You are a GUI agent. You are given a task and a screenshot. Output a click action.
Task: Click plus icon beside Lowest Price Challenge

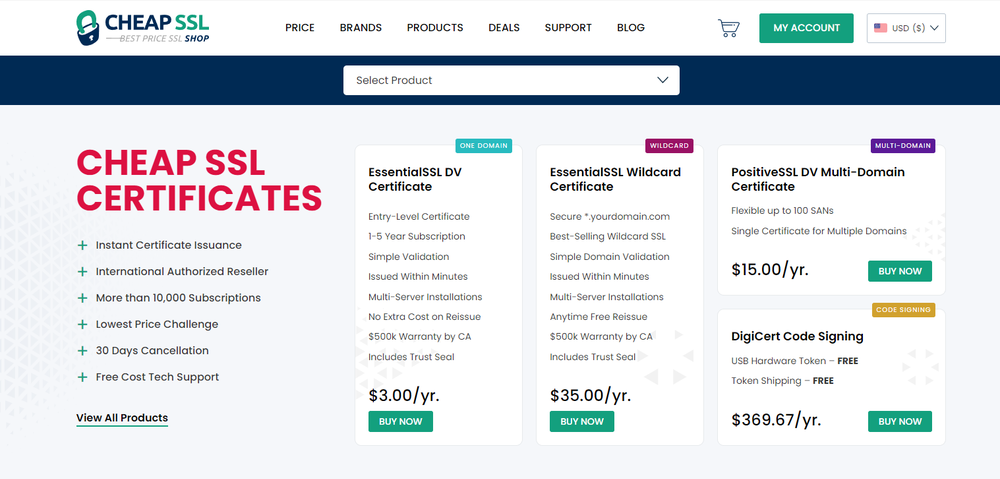(x=82, y=324)
